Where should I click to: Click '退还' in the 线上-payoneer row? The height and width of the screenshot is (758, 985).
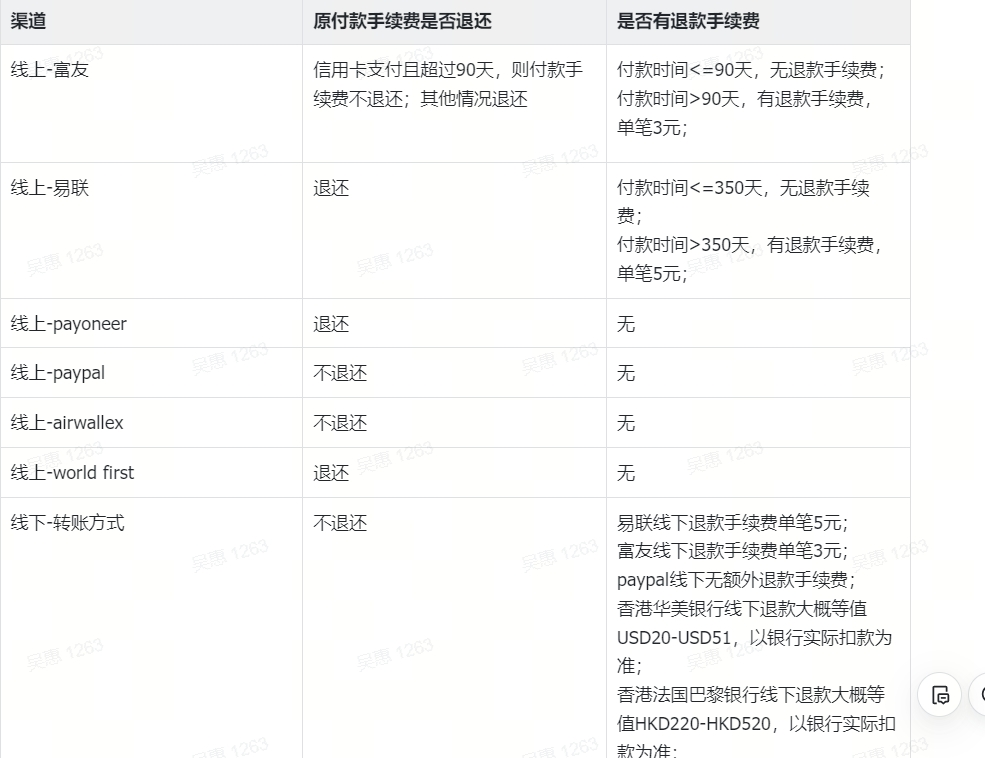(x=331, y=324)
